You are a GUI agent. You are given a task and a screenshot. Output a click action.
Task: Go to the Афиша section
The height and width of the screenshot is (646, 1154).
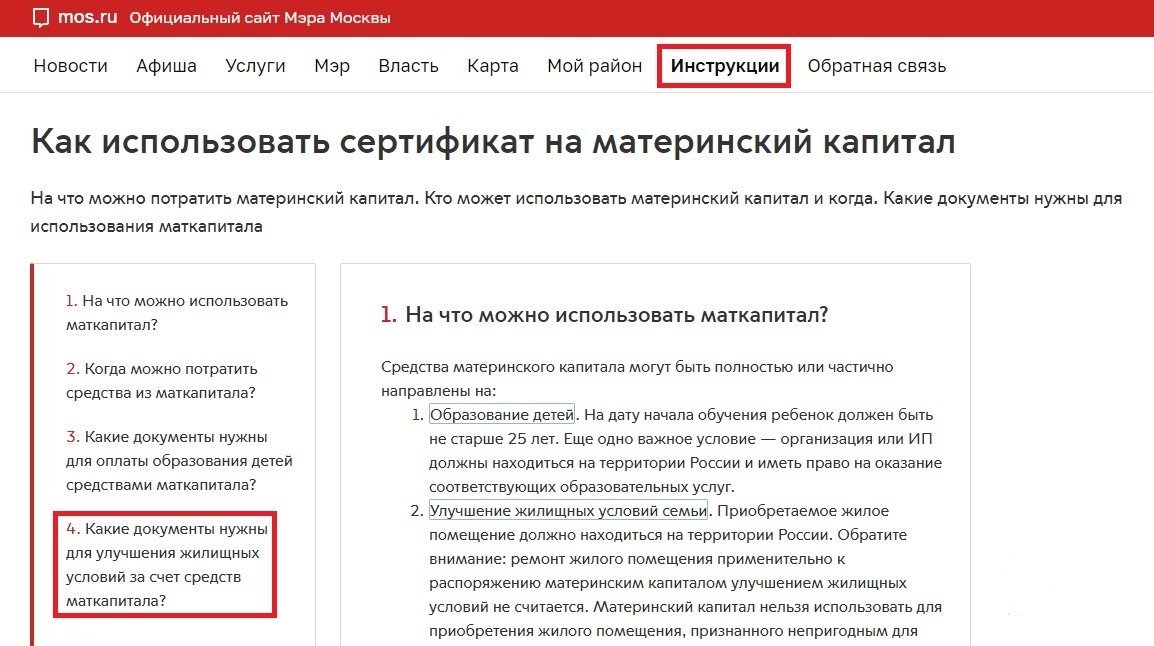(166, 65)
